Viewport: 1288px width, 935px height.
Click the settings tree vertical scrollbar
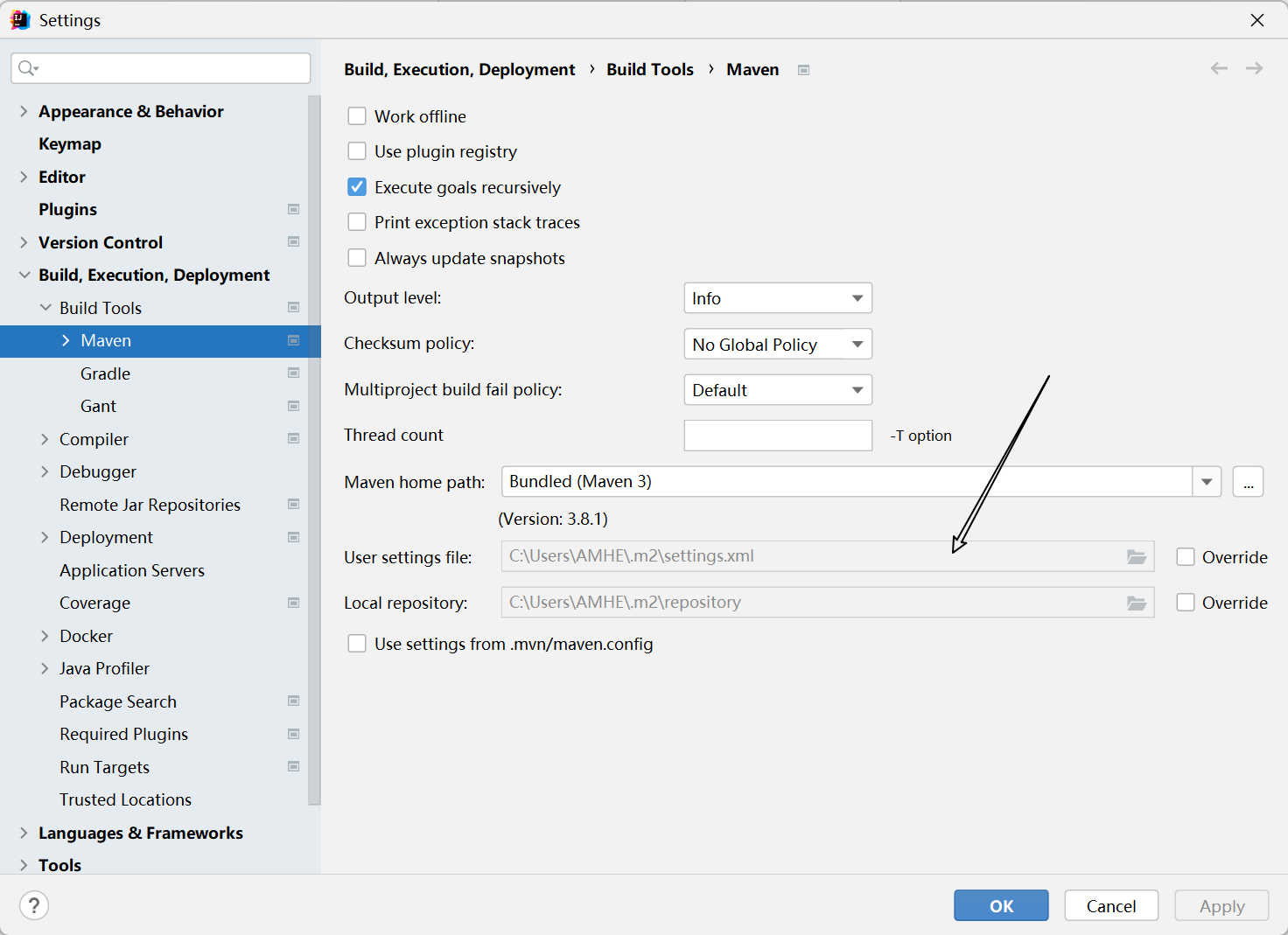click(314, 450)
